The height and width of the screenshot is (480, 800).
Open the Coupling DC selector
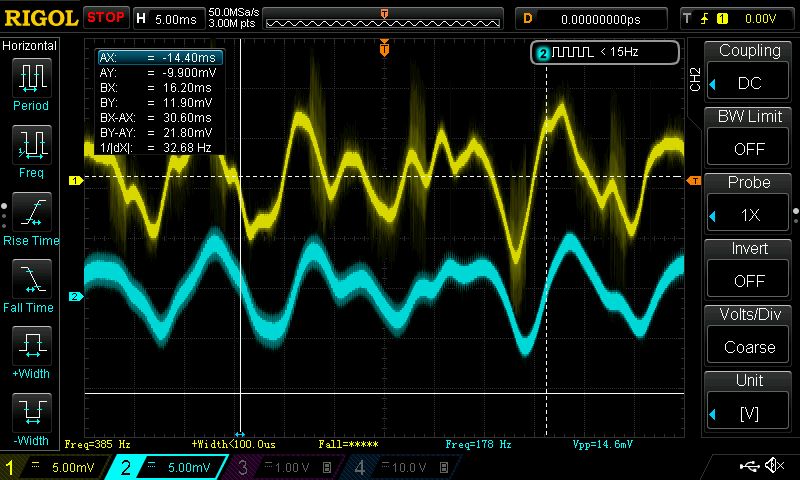[749, 69]
